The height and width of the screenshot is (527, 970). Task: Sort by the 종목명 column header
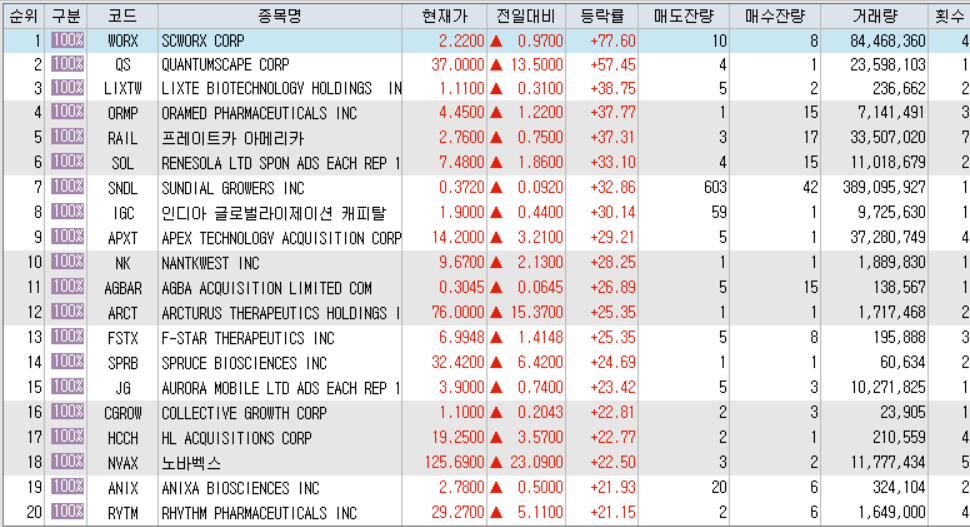(280, 15)
